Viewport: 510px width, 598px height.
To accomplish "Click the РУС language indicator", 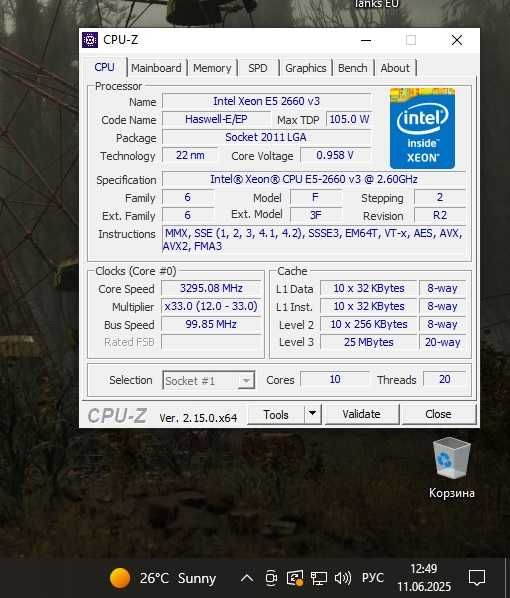I will pyautogui.click(x=373, y=578).
